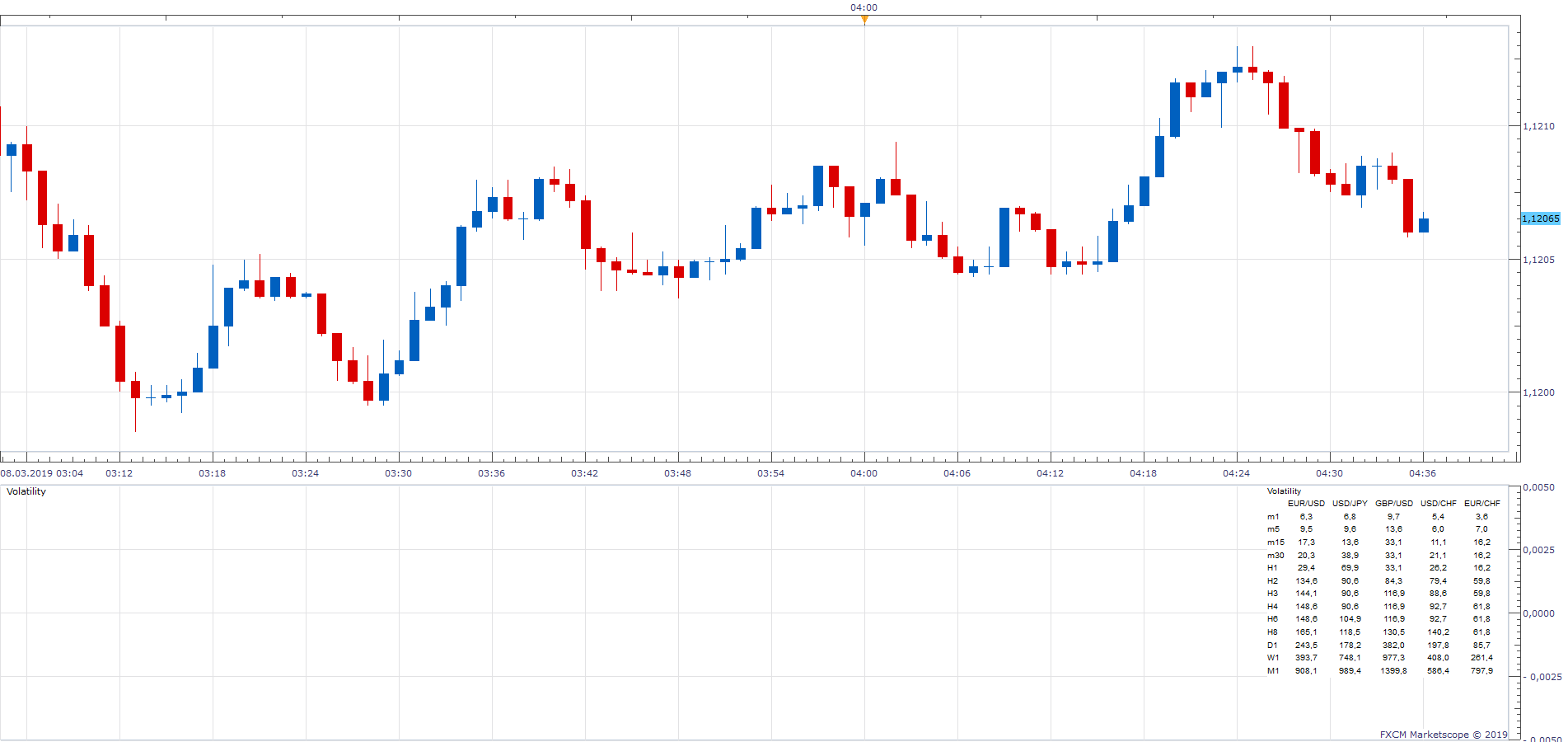The width and height of the screenshot is (1568, 742).
Task: Click the 03:48 time axis label
Action: click(x=678, y=473)
